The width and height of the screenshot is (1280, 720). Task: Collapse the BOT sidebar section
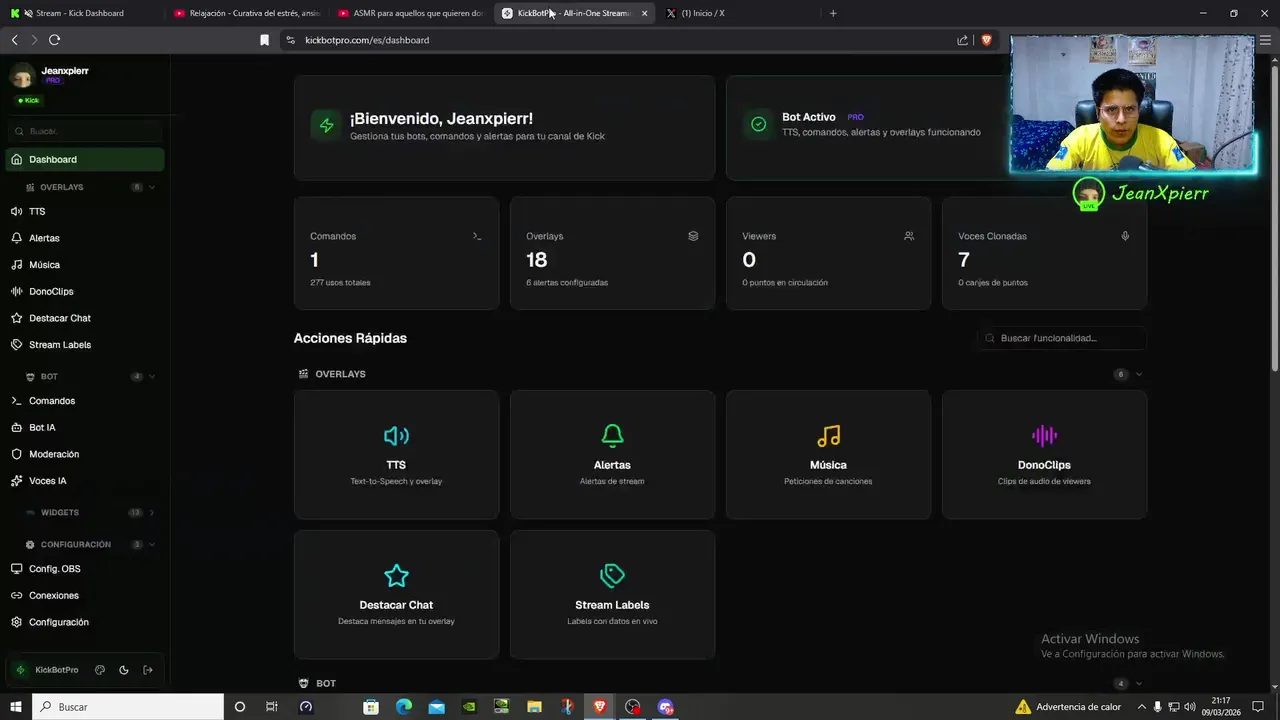(152, 377)
